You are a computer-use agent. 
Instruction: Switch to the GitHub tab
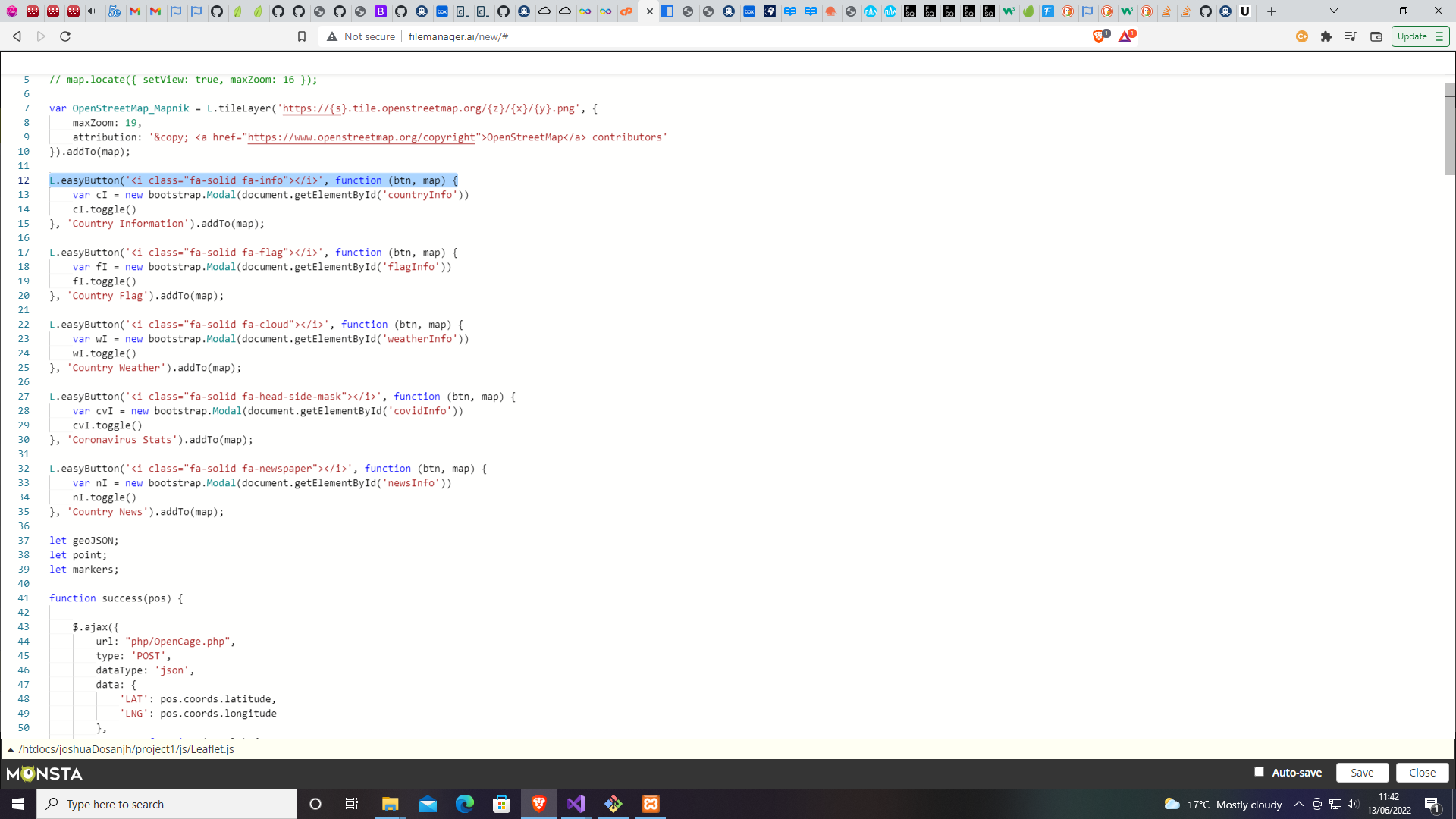[x=218, y=11]
